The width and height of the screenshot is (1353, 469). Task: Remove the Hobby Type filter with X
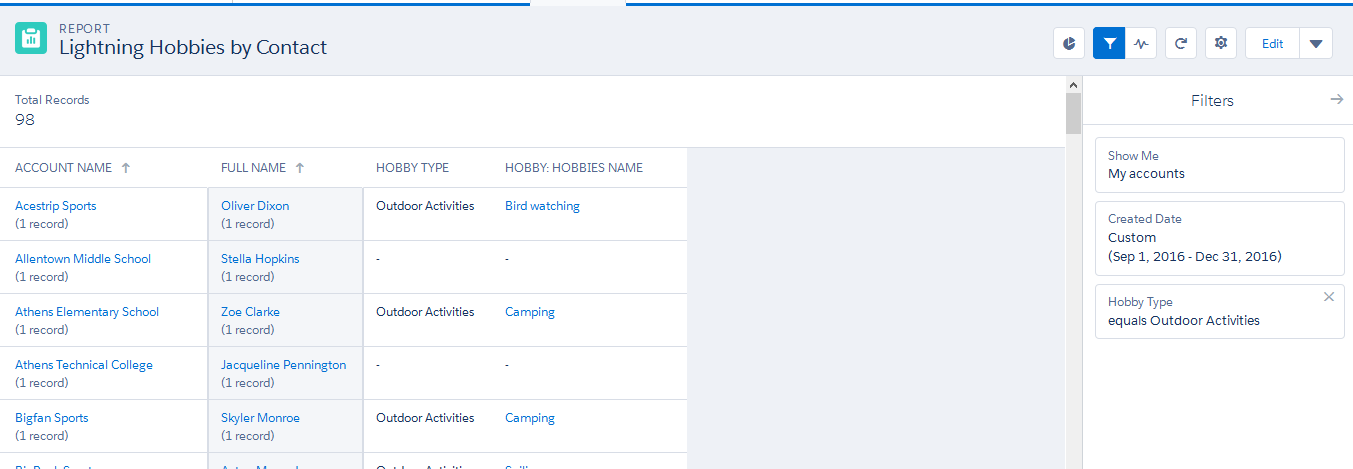click(x=1329, y=297)
